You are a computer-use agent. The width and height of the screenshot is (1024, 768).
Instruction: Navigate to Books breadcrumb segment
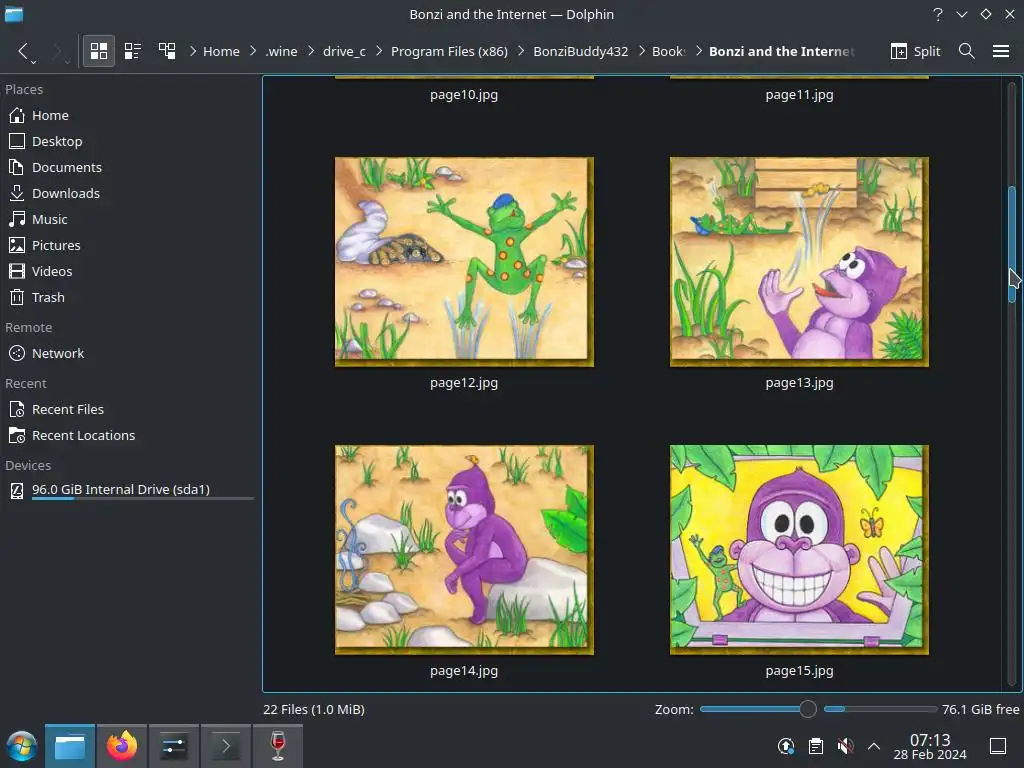click(668, 52)
